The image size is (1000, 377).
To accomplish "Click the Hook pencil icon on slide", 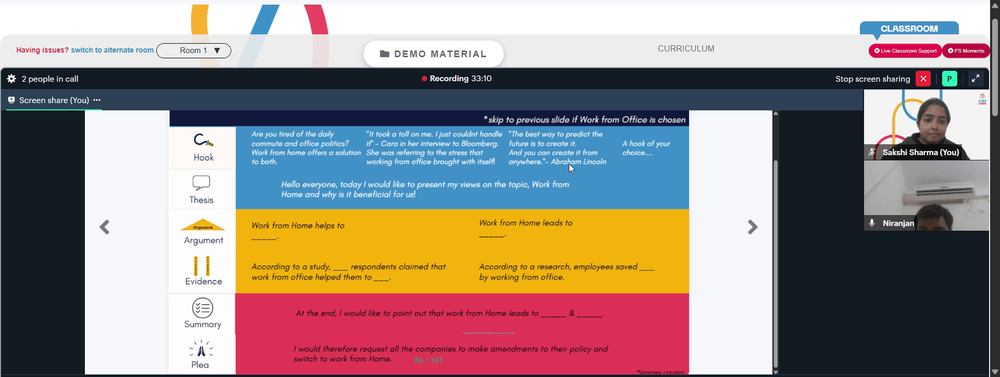I will (203, 140).
